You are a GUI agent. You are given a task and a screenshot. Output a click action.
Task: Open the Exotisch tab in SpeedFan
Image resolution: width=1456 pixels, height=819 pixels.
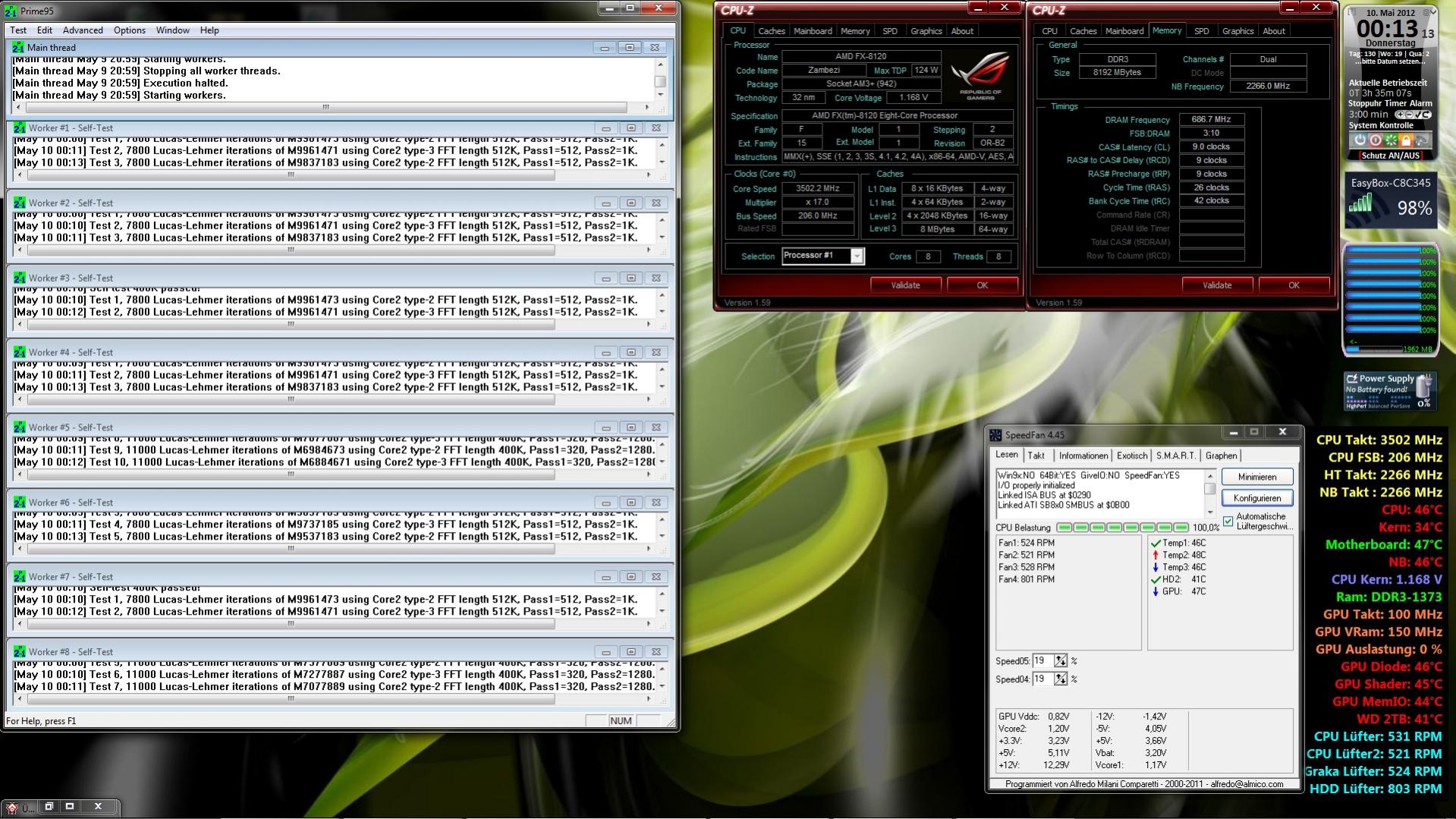point(1132,455)
